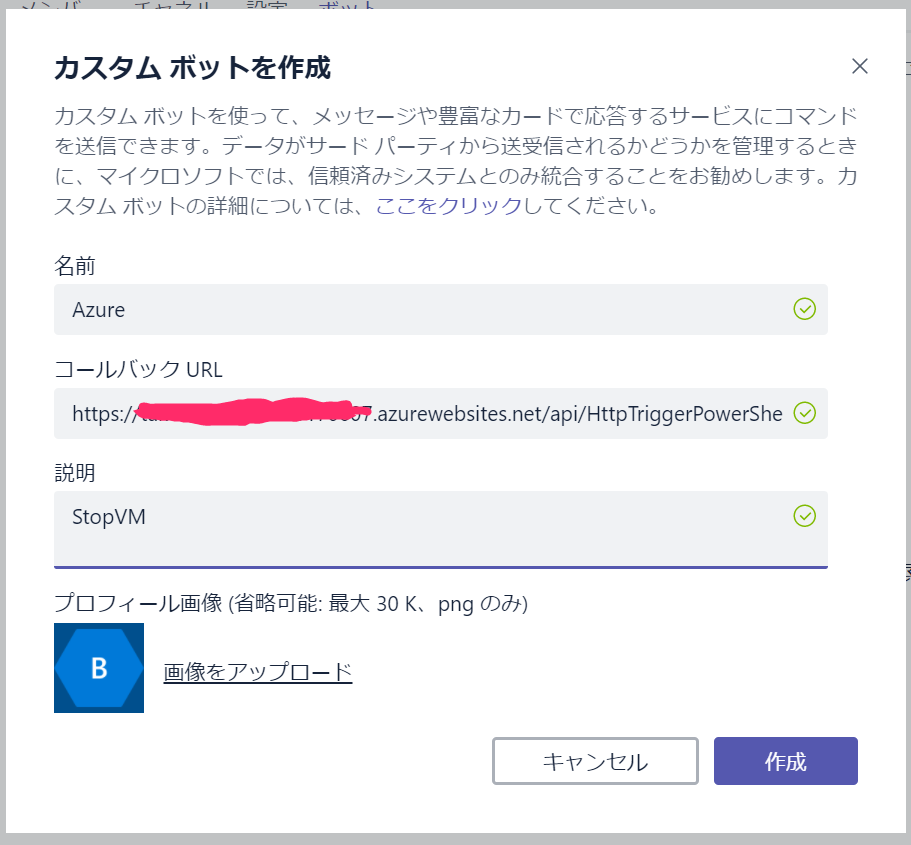Click the green checkmark beside the コールバック URL field

click(804, 414)
